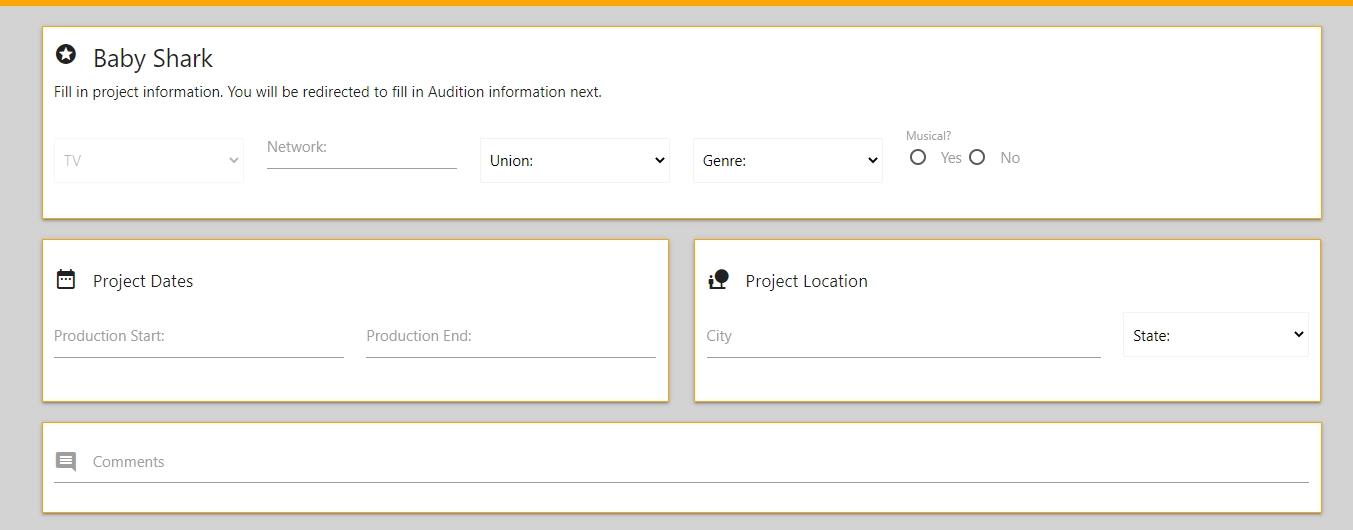The height and width of the screenshot is (530, 1353).
Task: Click the calendar icon beside Project Dates
Action: tap(66, 279)
